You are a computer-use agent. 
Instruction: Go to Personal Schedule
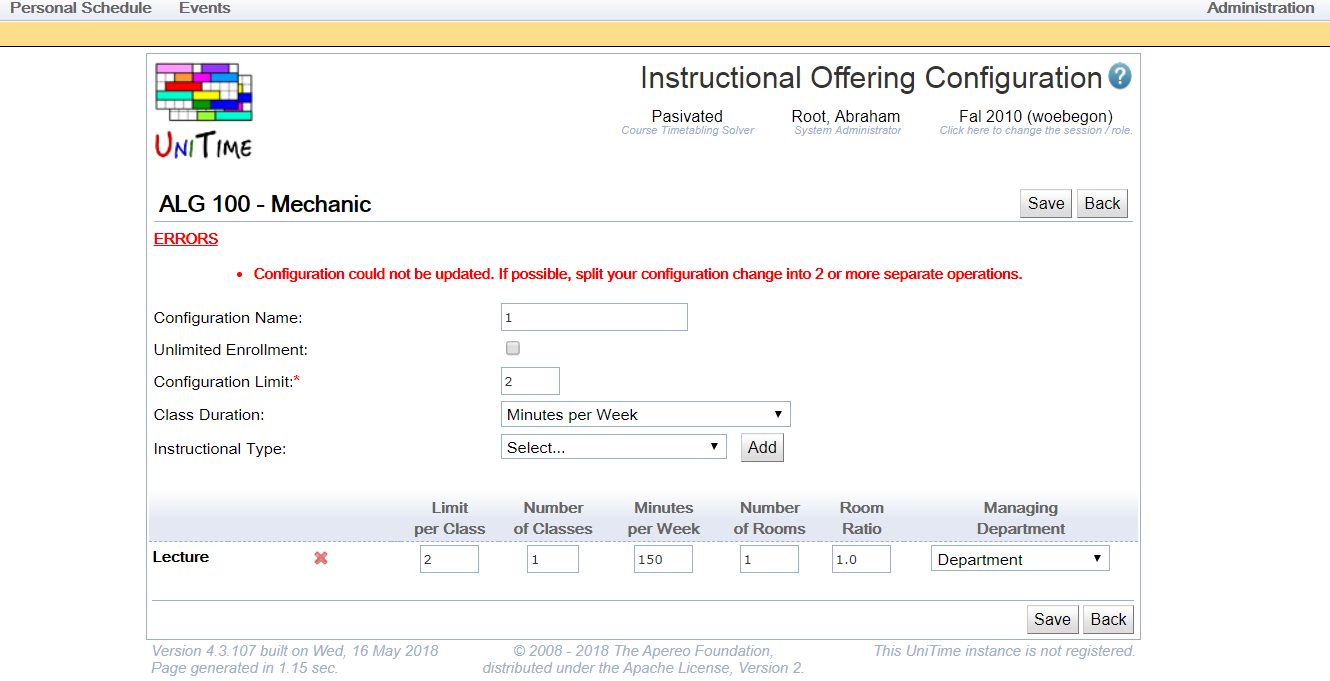(x=80, y=8)
